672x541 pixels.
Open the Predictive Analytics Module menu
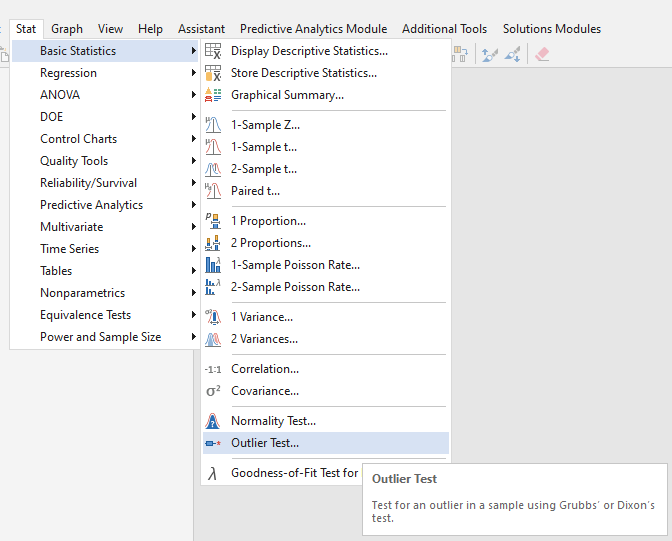point(314,29)
